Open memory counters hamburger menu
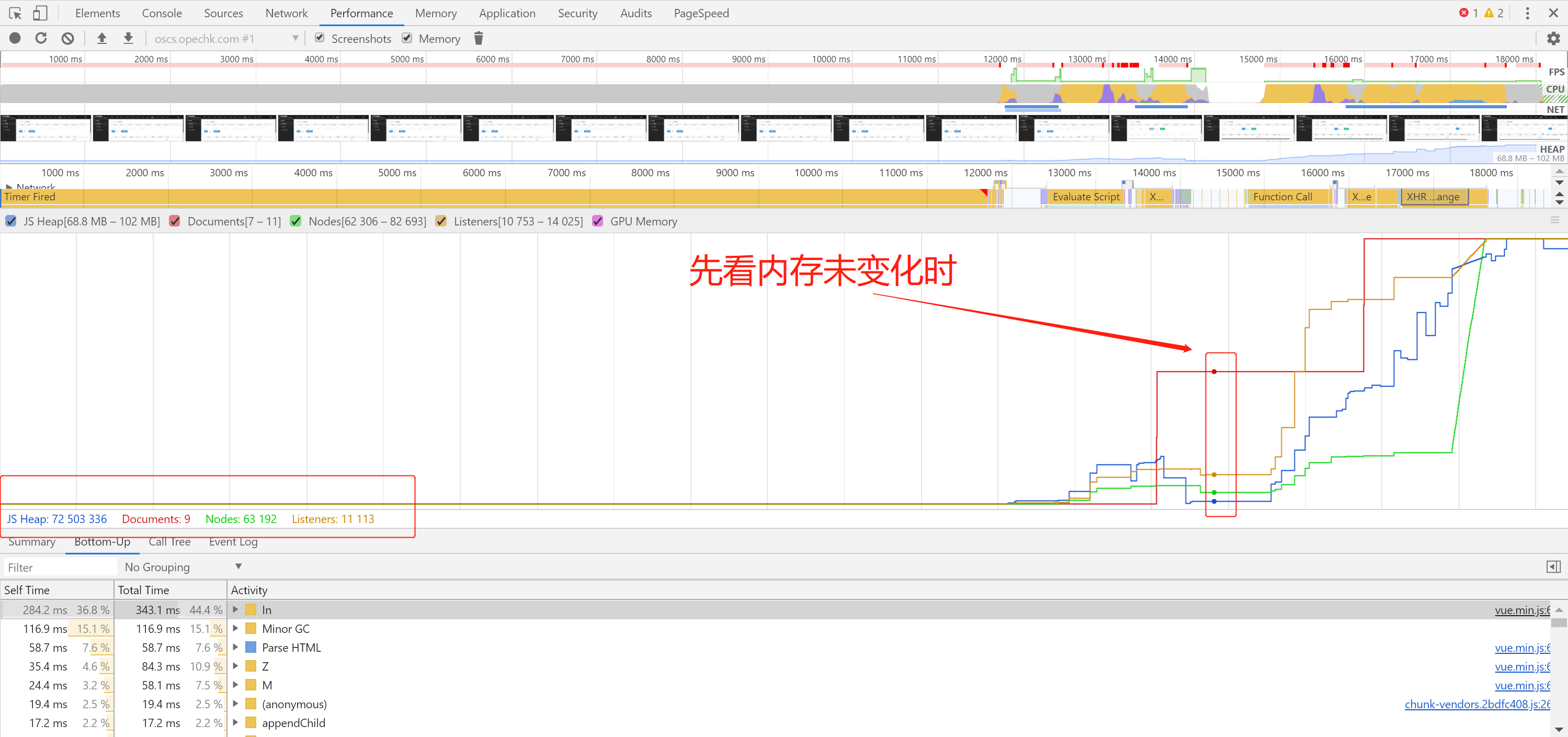 tap(1554, 220)
